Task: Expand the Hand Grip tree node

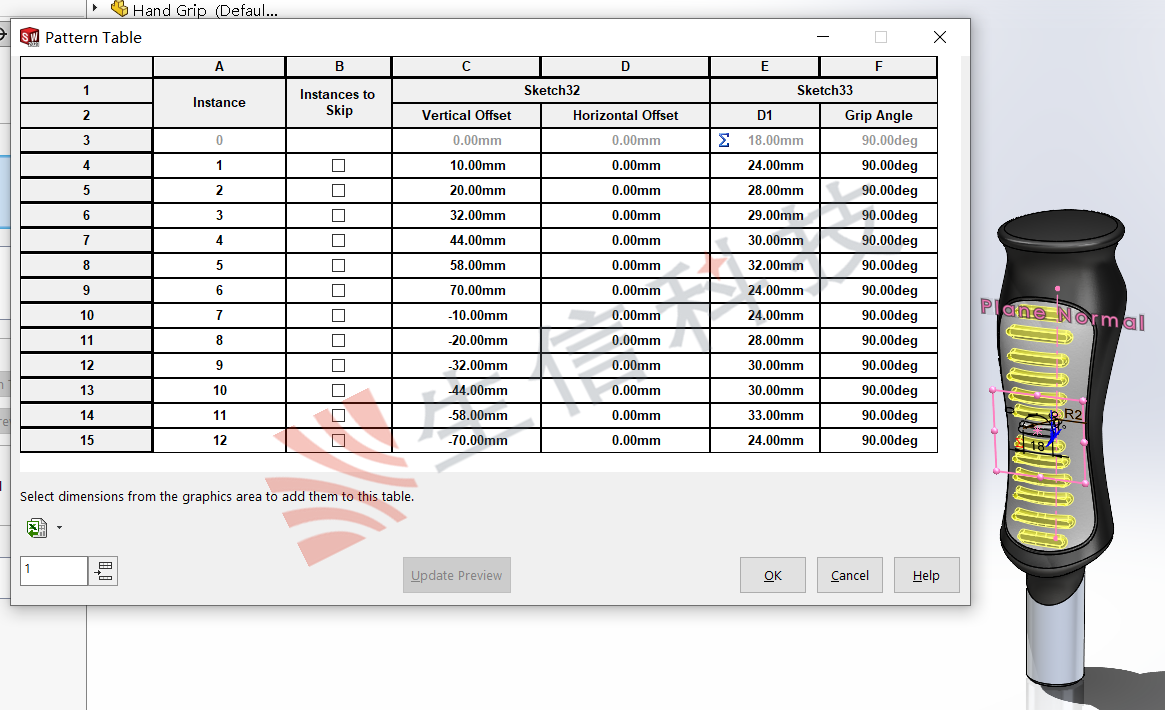Action: point(95,8)
